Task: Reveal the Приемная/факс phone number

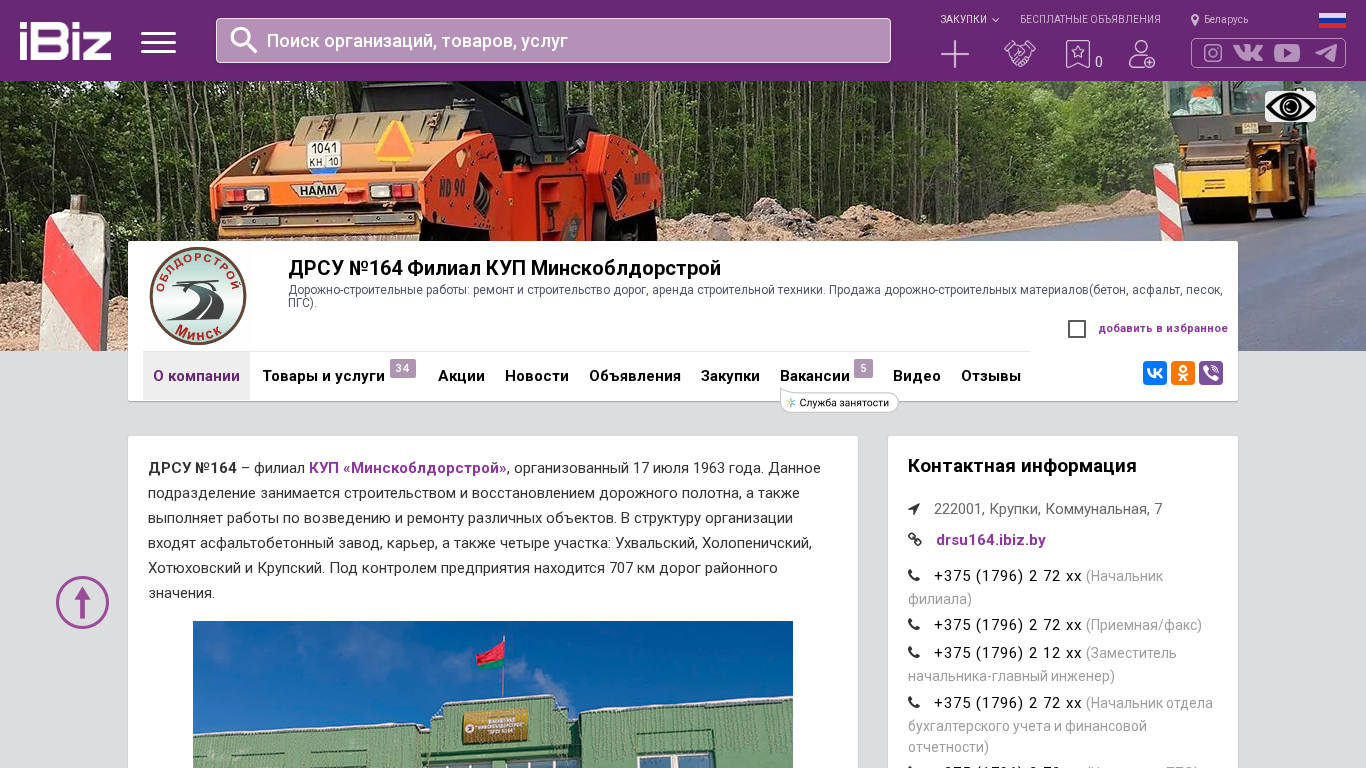Action: point(1008,625)
